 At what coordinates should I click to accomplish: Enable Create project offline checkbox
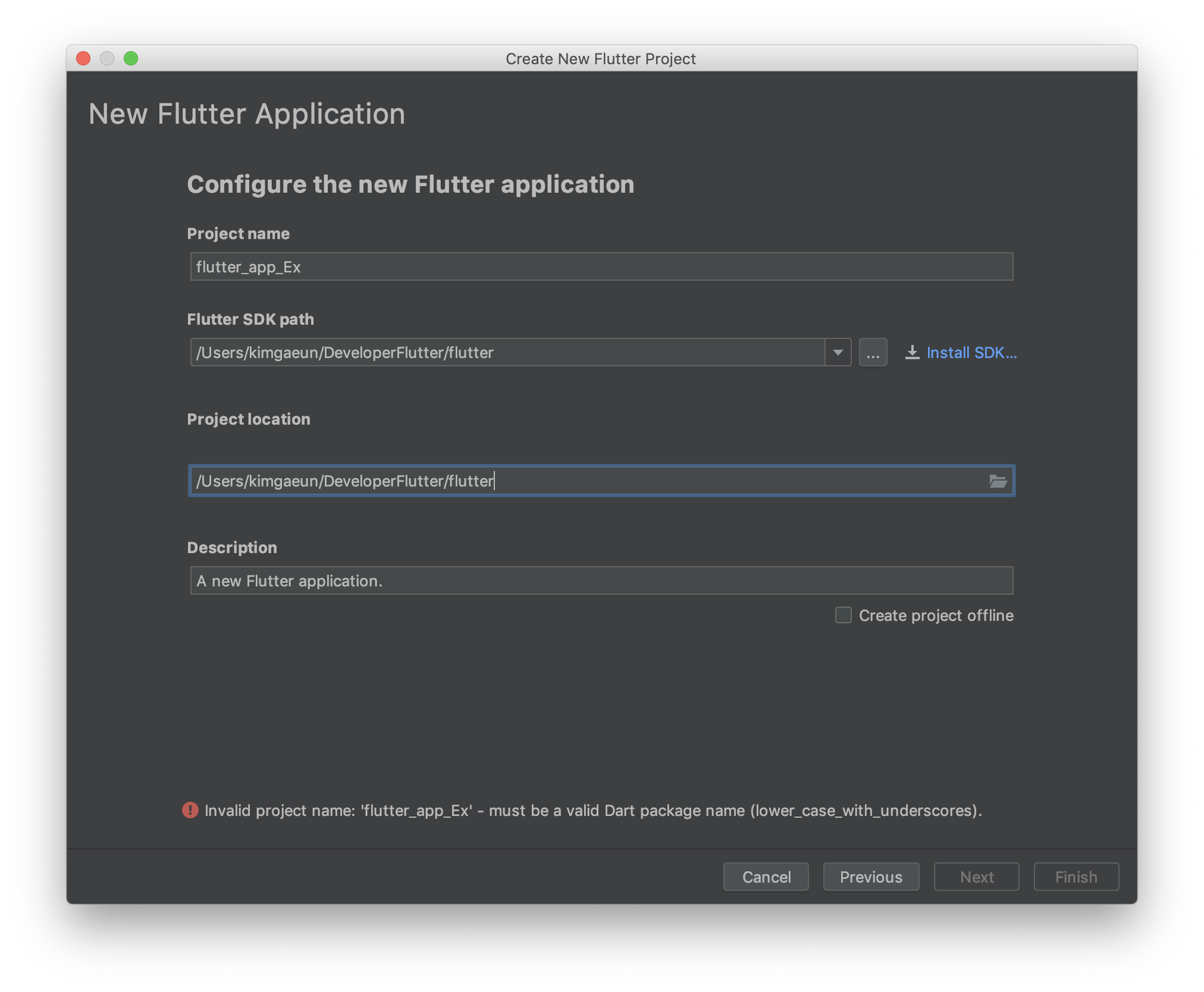[x=843, y=615]
